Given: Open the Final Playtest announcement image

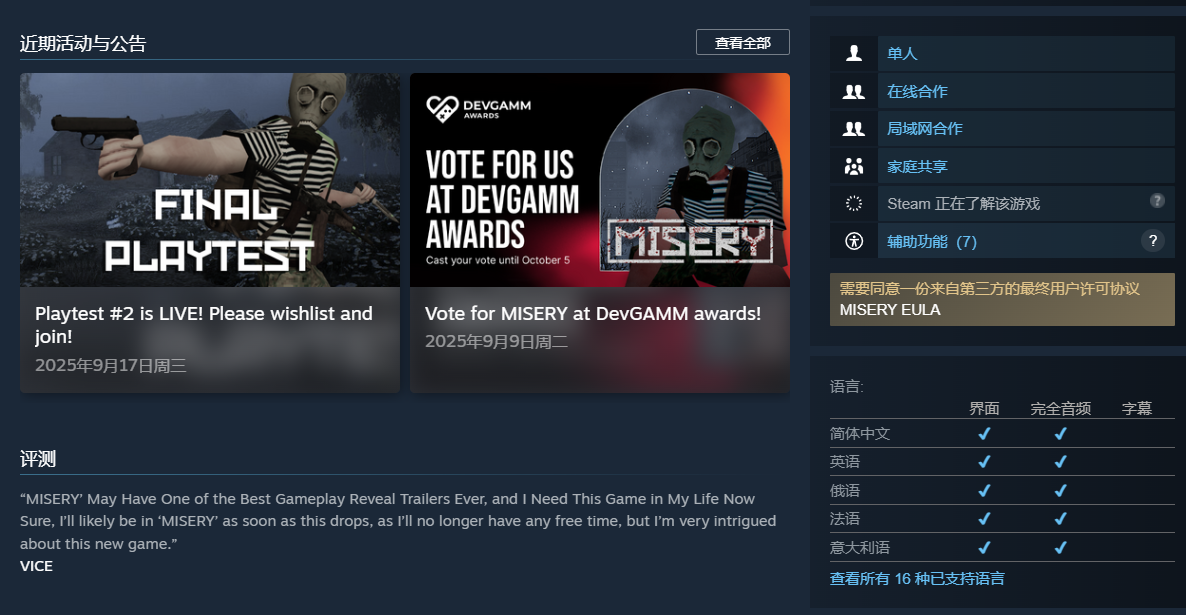Looking at the screenshot, I should pos(210,180).
